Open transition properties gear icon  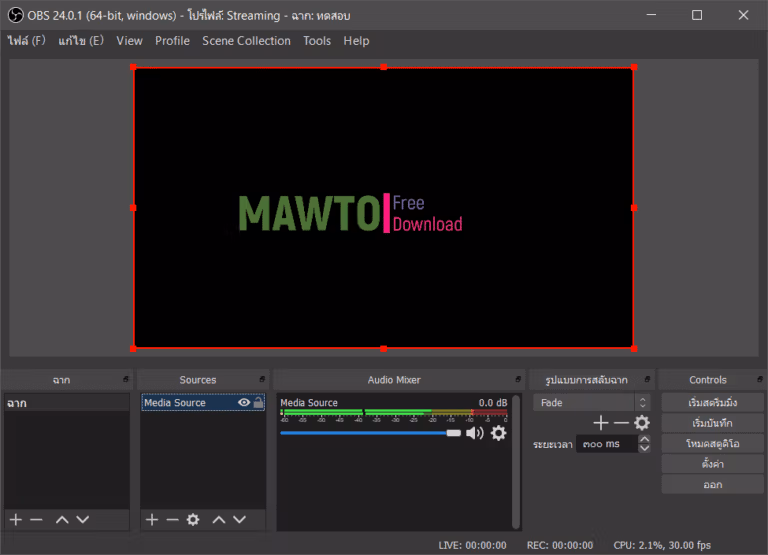point(642,422)
